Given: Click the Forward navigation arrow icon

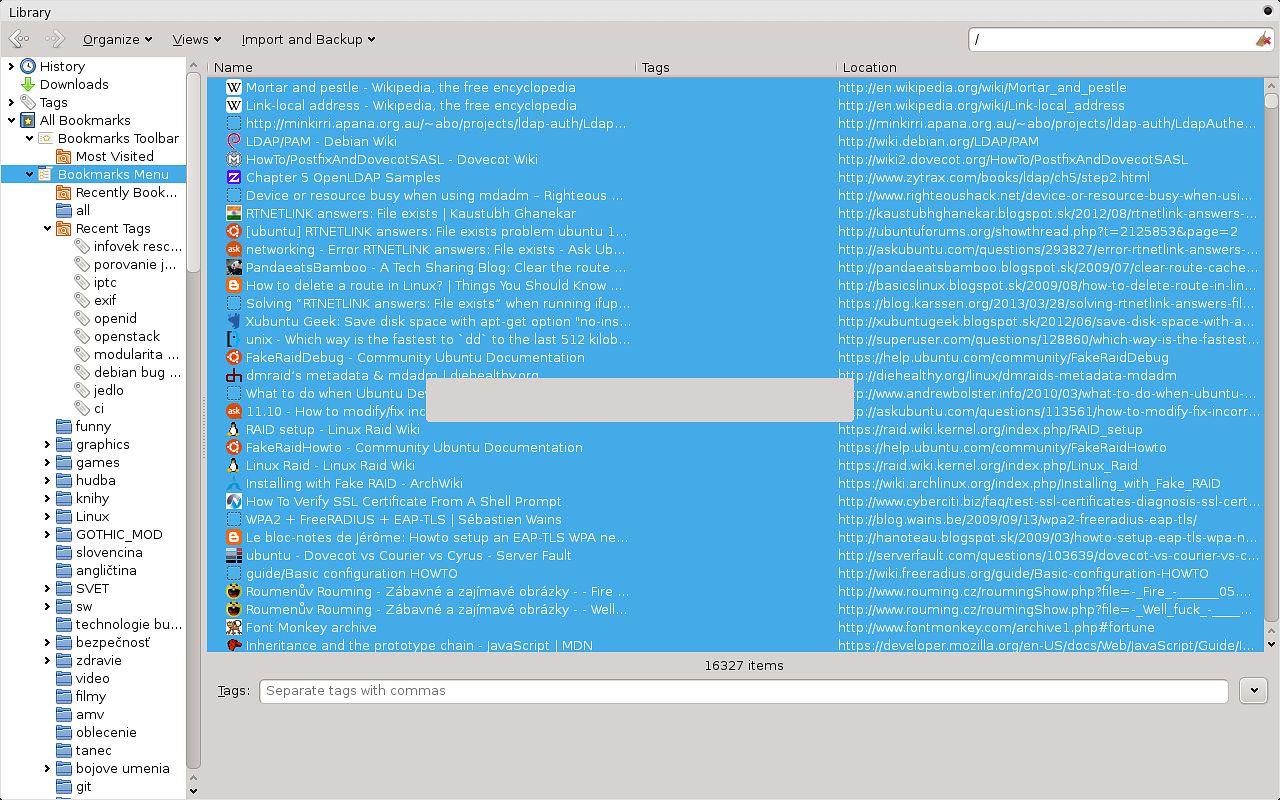Looking at the screenshot, I should tap(54, 39).
